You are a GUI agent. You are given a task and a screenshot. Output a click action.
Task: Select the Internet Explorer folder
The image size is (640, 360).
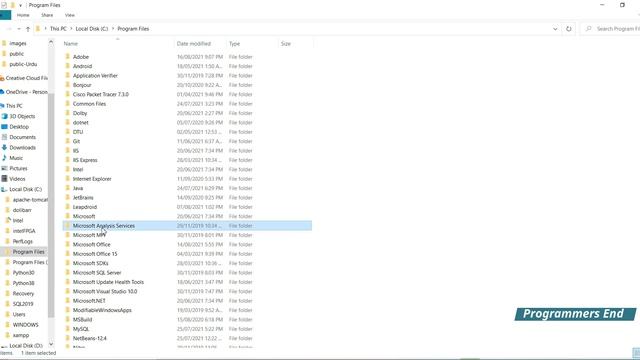[x=92, y=179]
